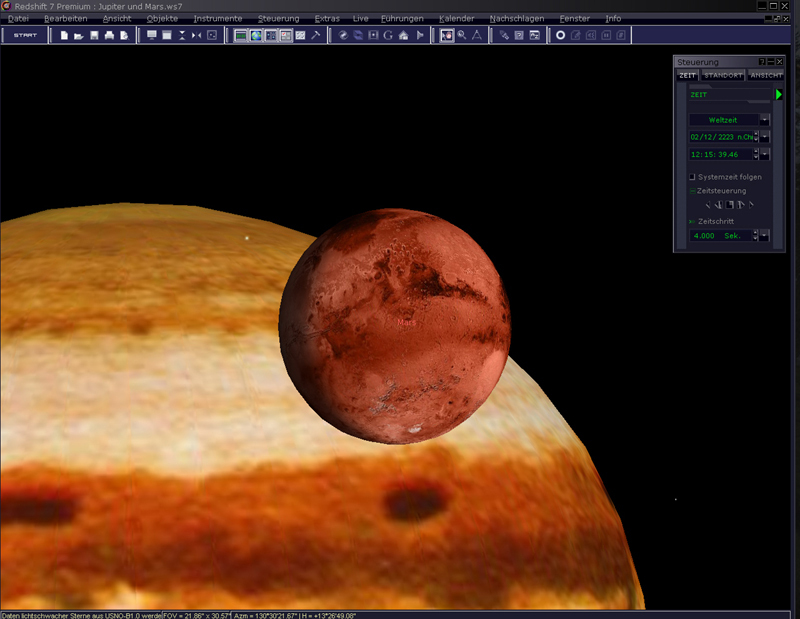Click the edit recording icon

(x=576, y=35)
